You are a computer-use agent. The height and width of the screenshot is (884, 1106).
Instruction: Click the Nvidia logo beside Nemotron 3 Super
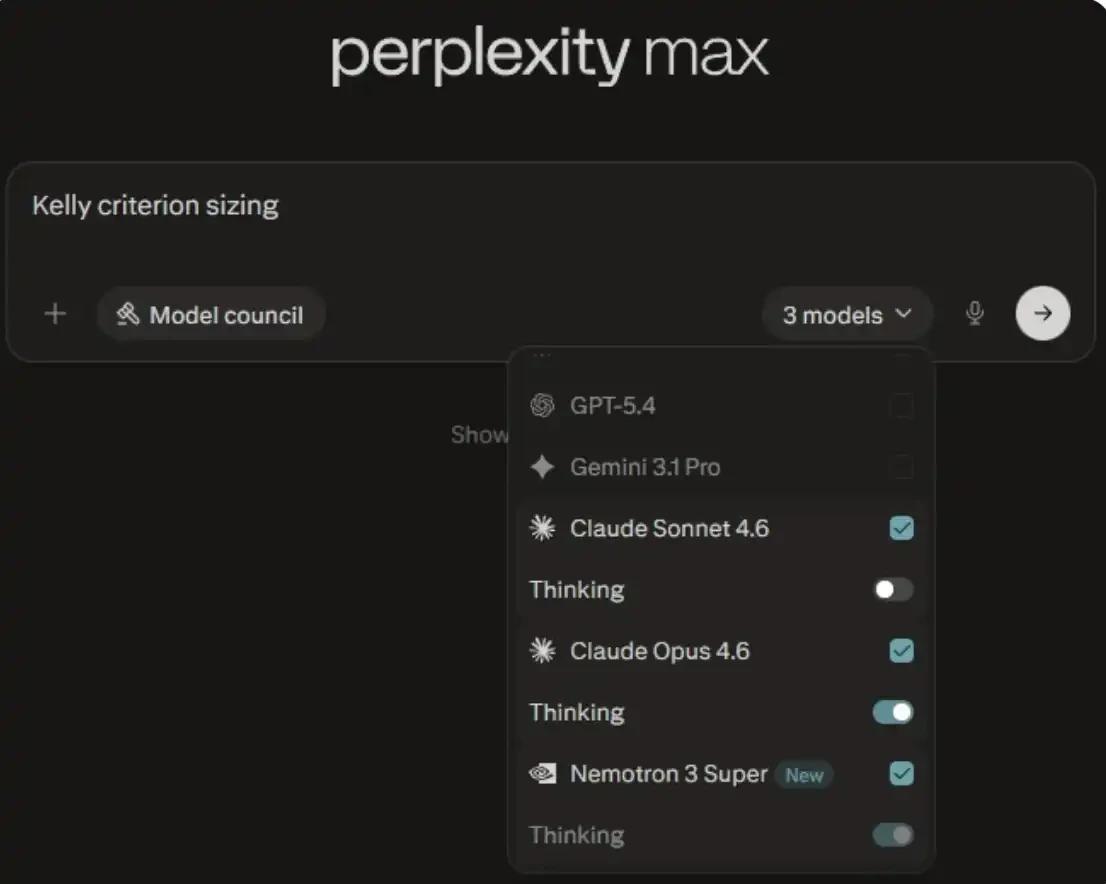542,773
